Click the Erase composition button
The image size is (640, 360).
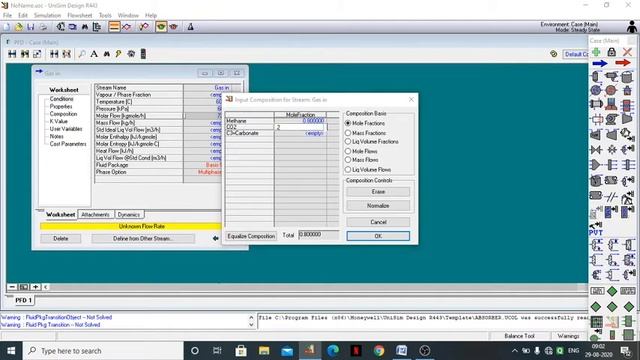(x=378, y=191)
